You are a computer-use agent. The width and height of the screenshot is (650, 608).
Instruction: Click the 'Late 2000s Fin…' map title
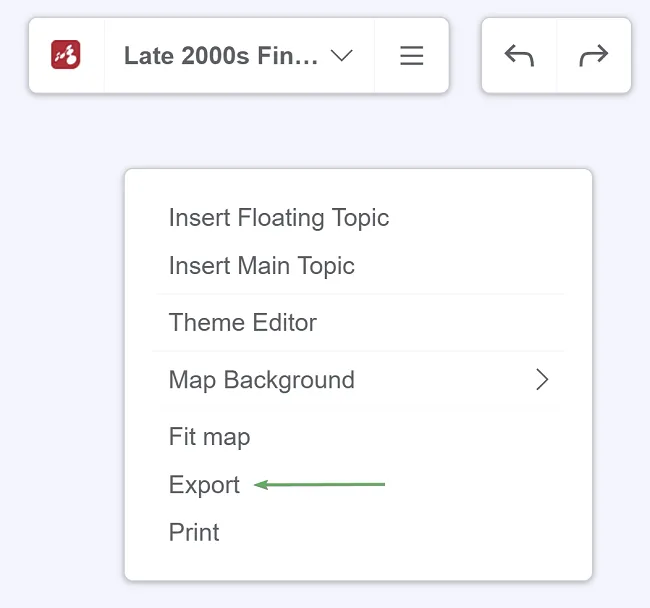coord(221,56)
